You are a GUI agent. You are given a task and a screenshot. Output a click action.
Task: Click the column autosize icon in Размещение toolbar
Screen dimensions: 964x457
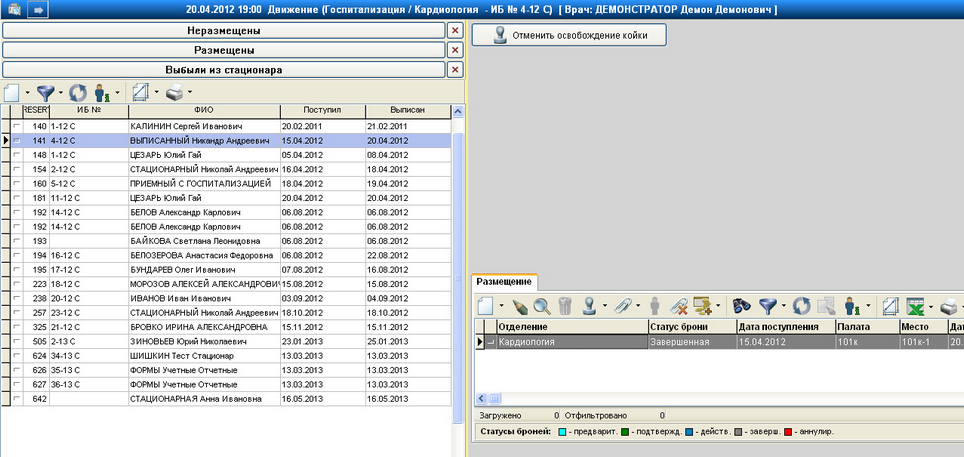point(890,304)
